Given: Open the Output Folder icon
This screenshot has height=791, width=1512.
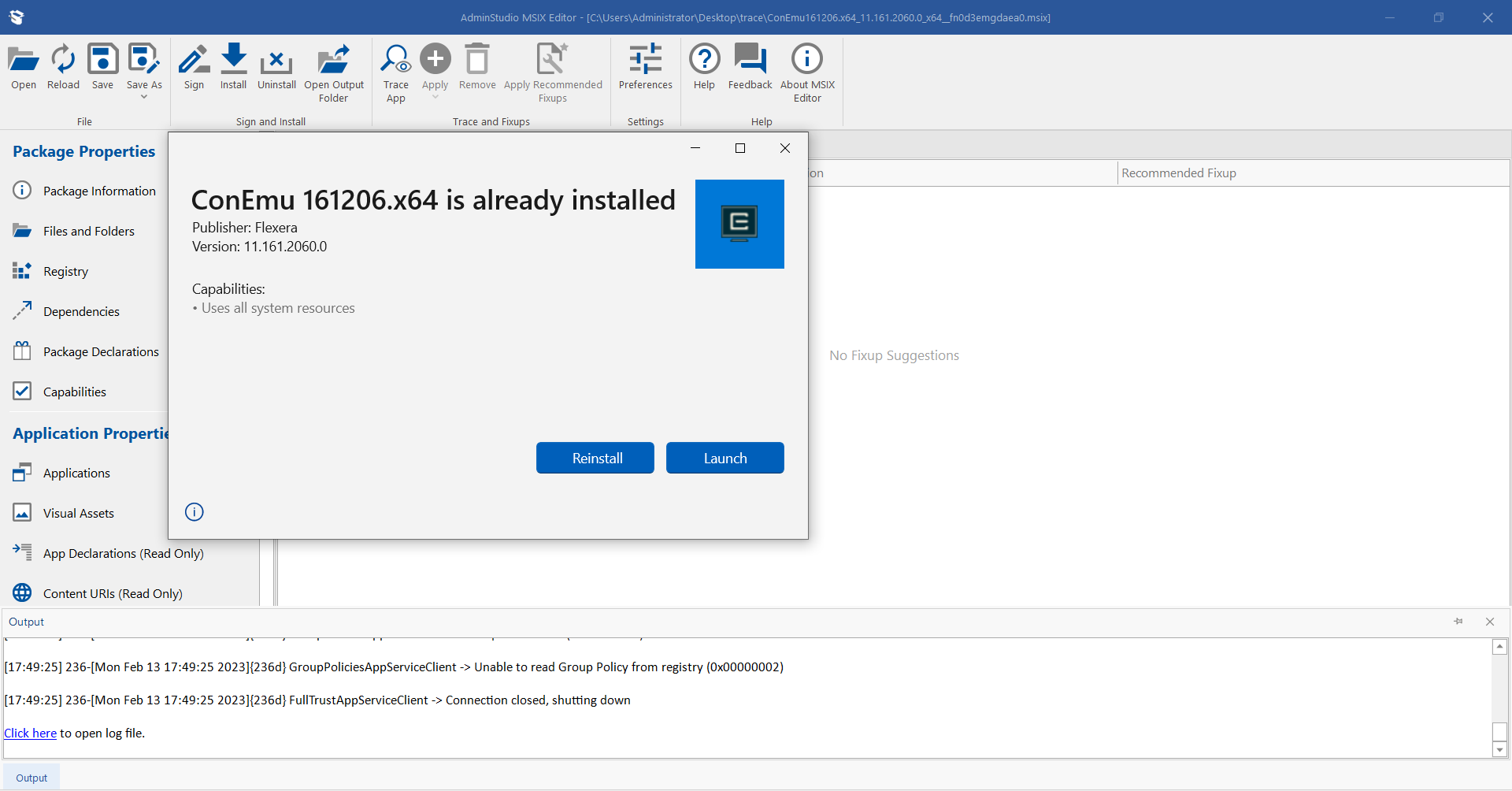Looking at the screenshot, I should (334, 61).
